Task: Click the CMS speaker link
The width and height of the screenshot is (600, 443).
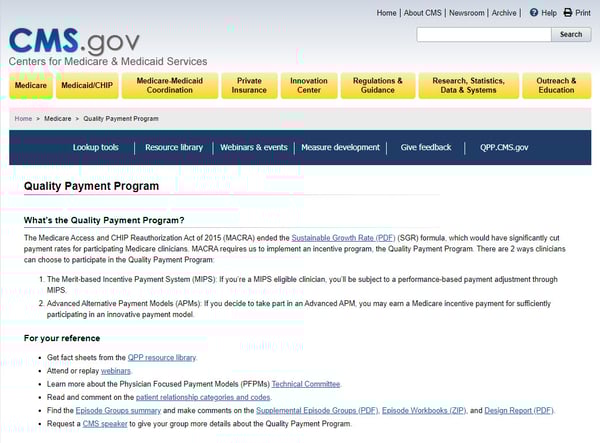Action: tap(105, 423)
